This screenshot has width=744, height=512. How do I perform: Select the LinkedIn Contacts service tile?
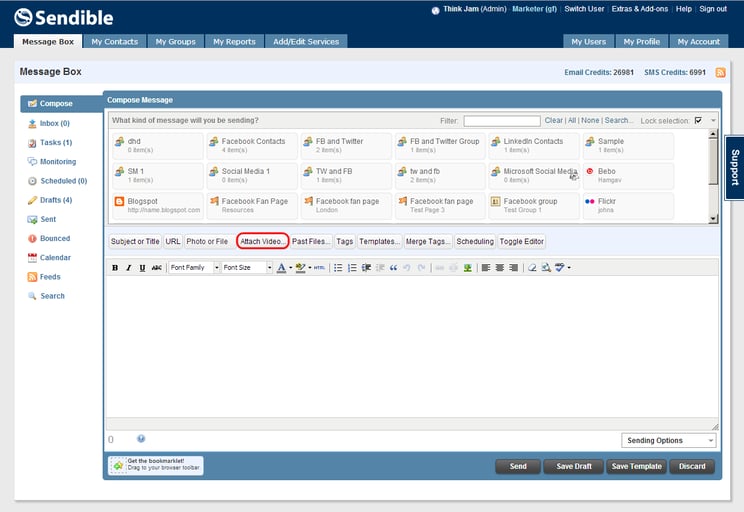tap(534, 146)
